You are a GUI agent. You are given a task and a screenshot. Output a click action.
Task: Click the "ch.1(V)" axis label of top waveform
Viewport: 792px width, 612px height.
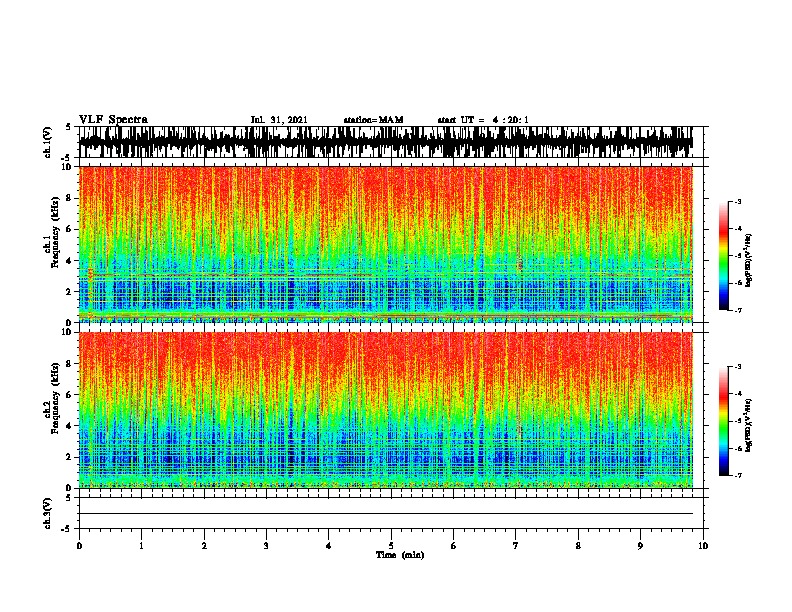[48, 142]
